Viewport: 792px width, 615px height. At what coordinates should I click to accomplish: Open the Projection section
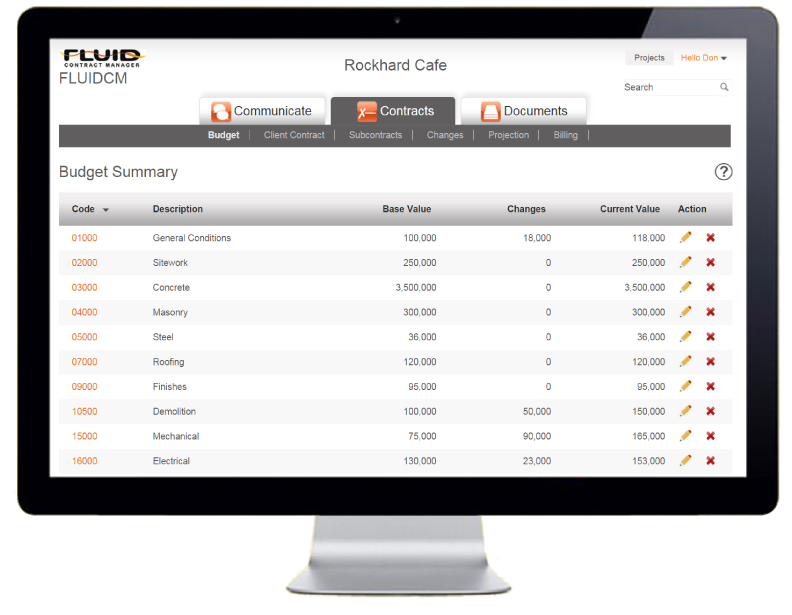(x=508, y=135)
